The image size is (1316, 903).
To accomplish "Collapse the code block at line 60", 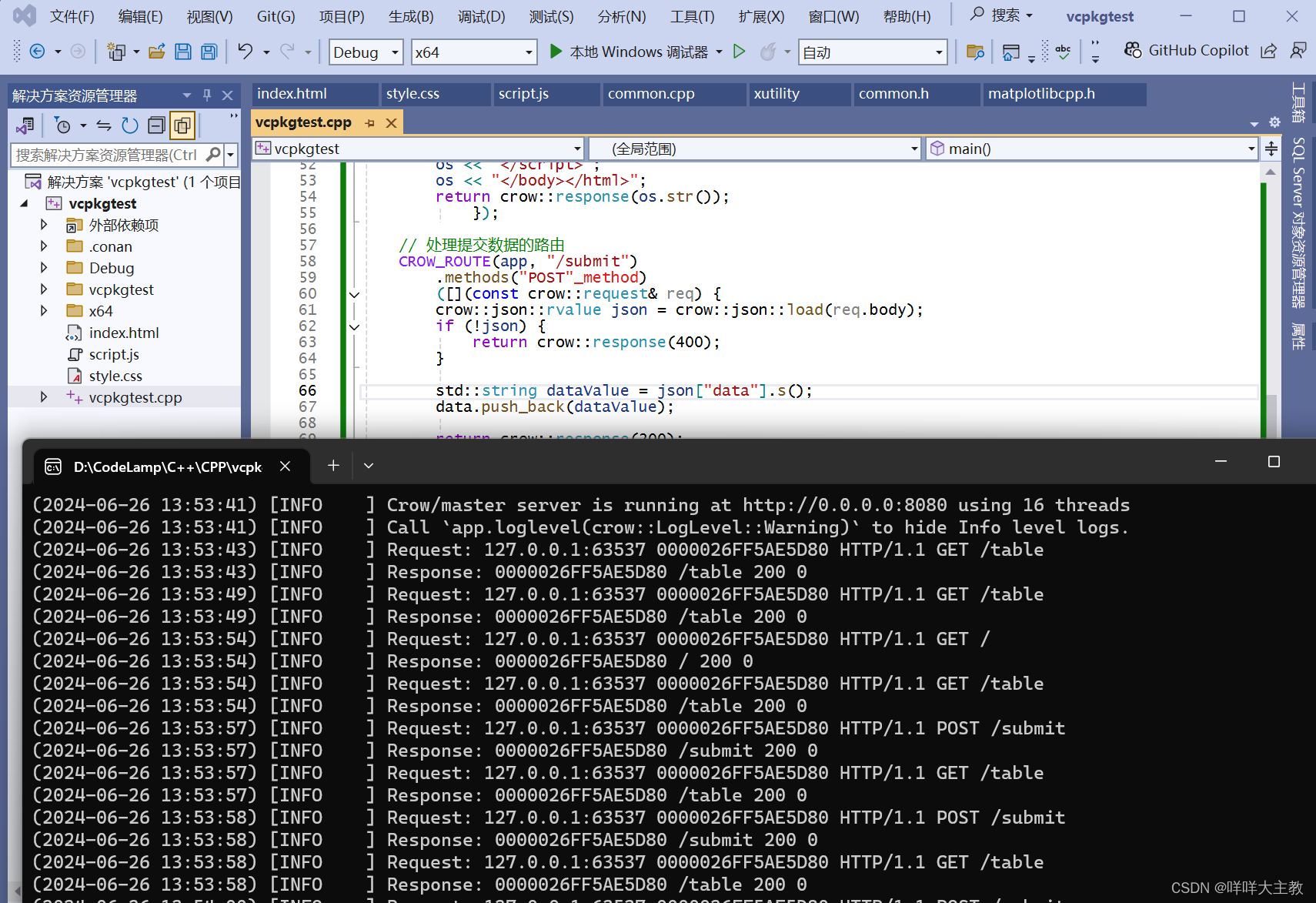I will pos(352,293).
